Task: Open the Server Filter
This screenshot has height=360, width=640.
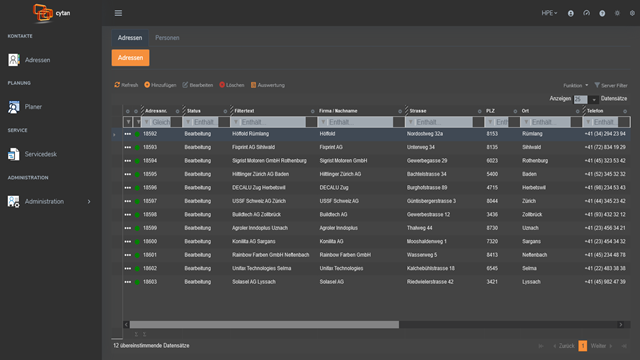Action: (611, 85)
